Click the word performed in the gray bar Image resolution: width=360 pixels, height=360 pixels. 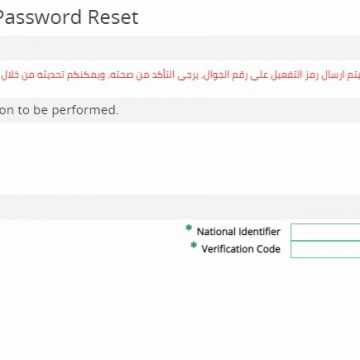click(85, 110)
